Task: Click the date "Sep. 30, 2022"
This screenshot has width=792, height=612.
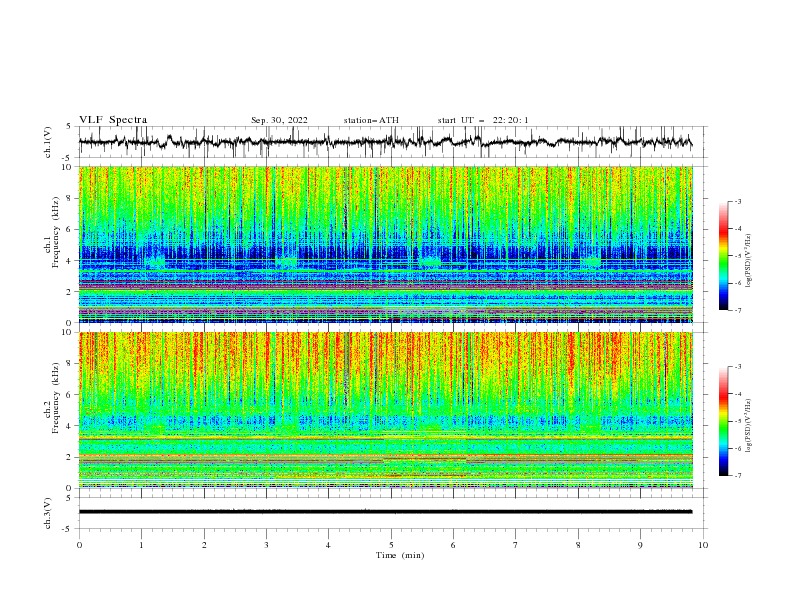Action: tap(279, 120)
